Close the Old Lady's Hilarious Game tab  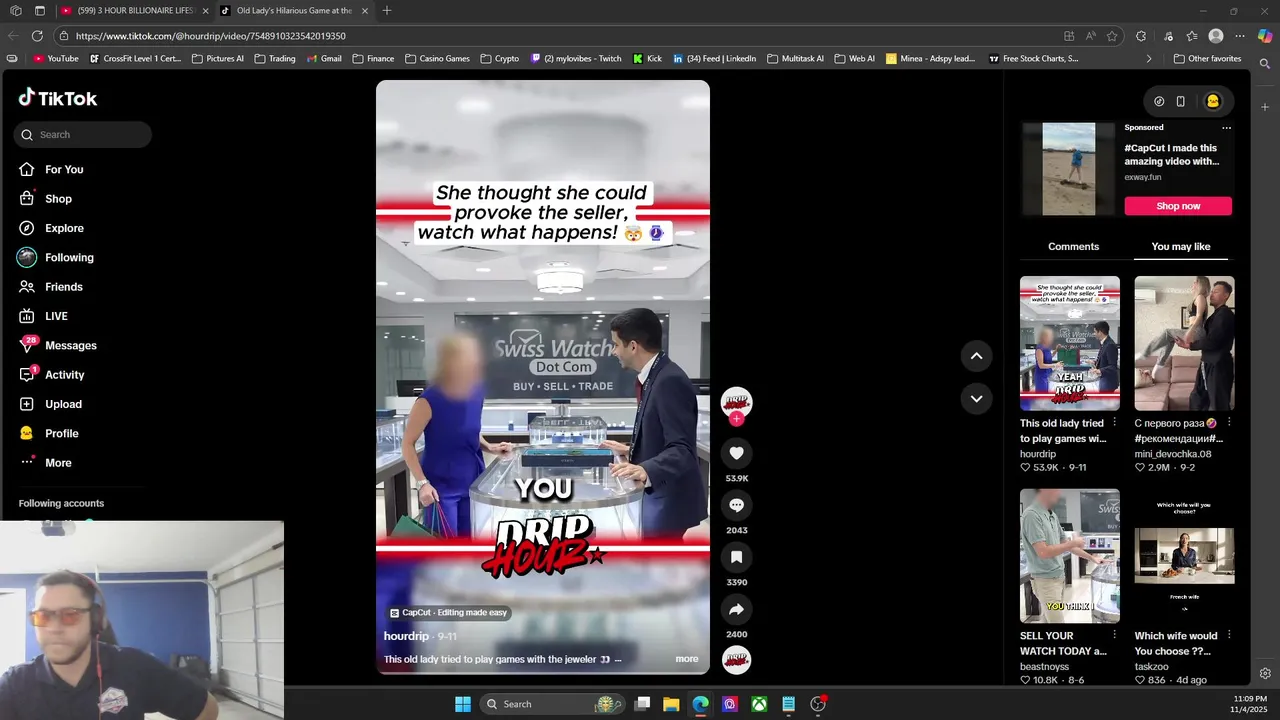[365, 11]
